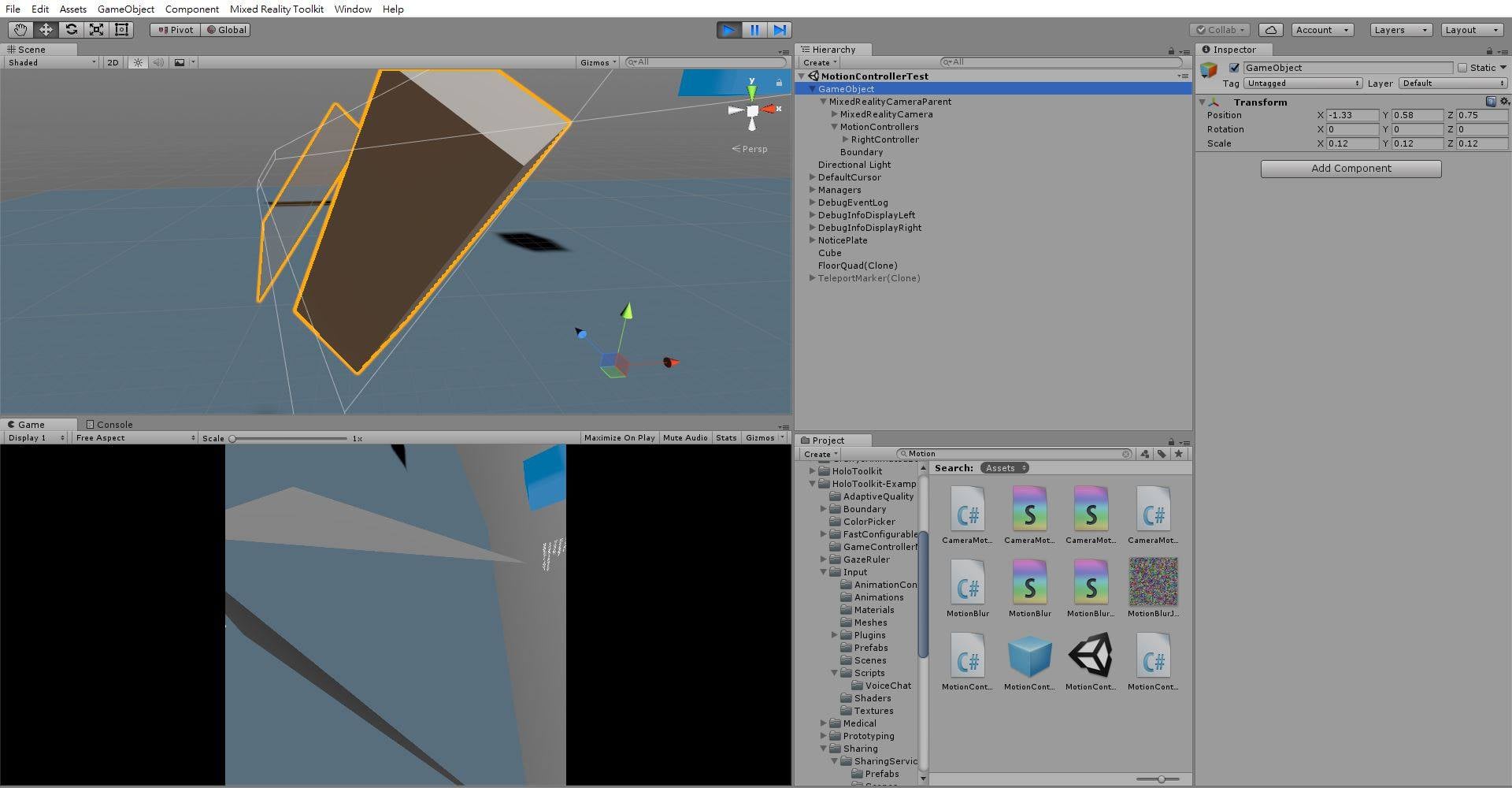The width and height of the screenshot is (1512, 788).
Task: Toggle Maximize On Play
Action: tap(619, 438)
